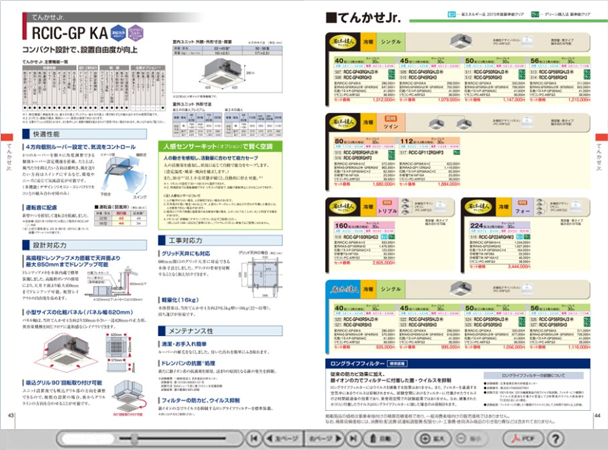The width and height of the screenshot is (608, 450).
Task: Click the 清潔・お手入れ簡単 subheading
Action: pos(184,344)
